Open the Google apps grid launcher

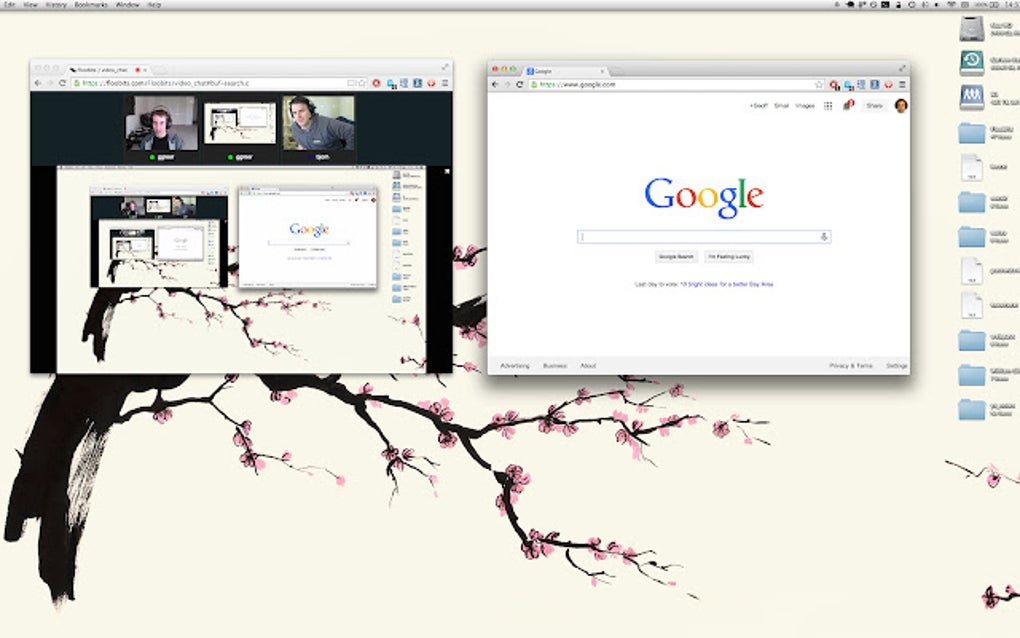click(x=827, y=106)
